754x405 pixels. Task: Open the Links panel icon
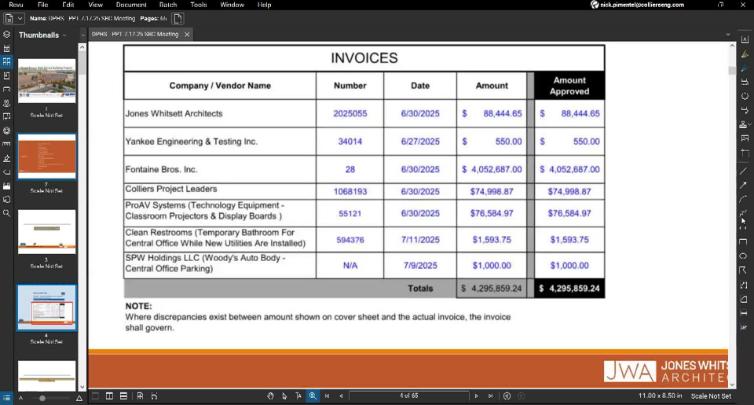(x=6, y=172)
